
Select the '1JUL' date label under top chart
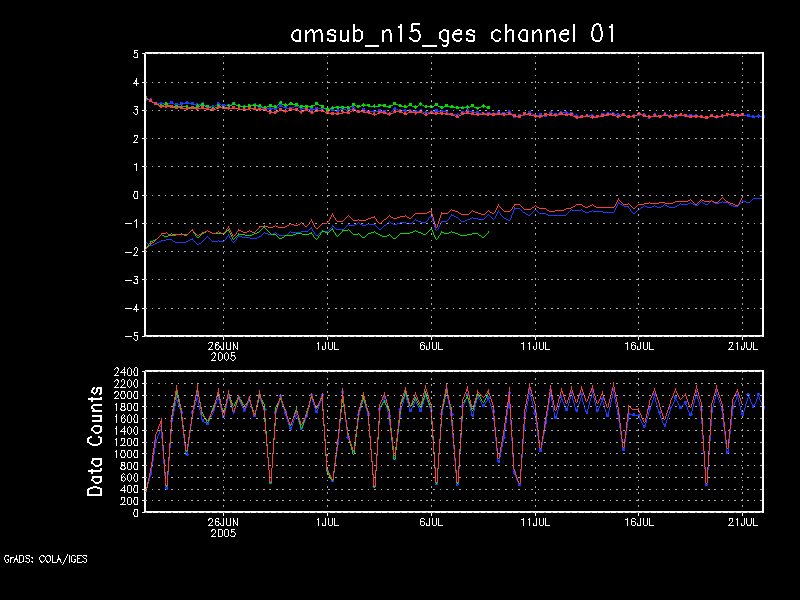click(326, 345)
